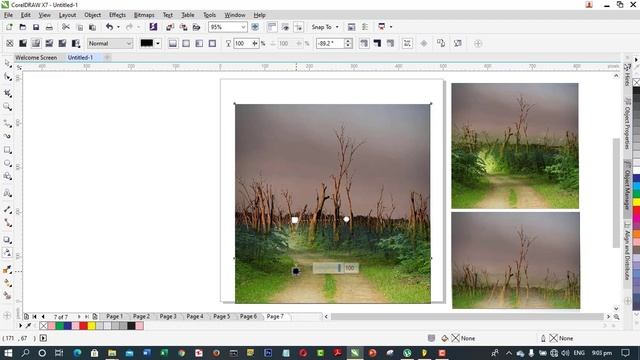
Task: Go to the first page button
Action: point(35,316)
